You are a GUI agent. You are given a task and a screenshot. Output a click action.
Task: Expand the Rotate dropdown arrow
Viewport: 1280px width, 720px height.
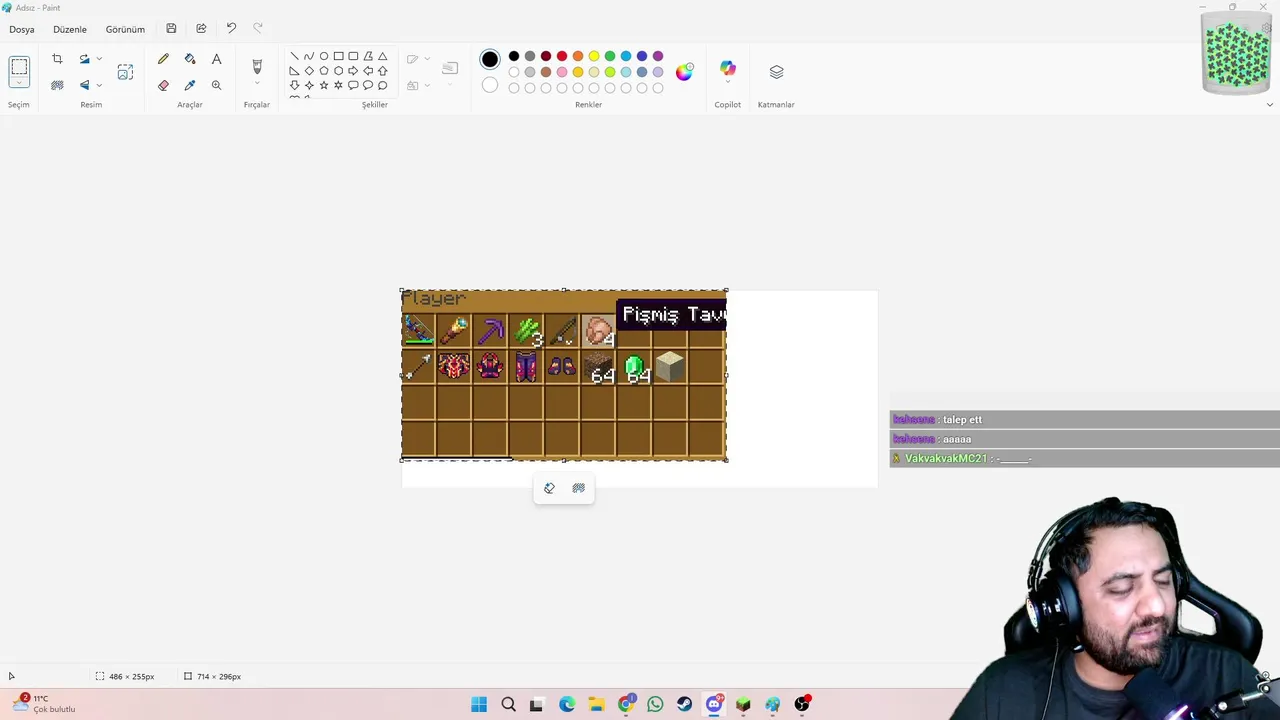click(x=99, y=59)
